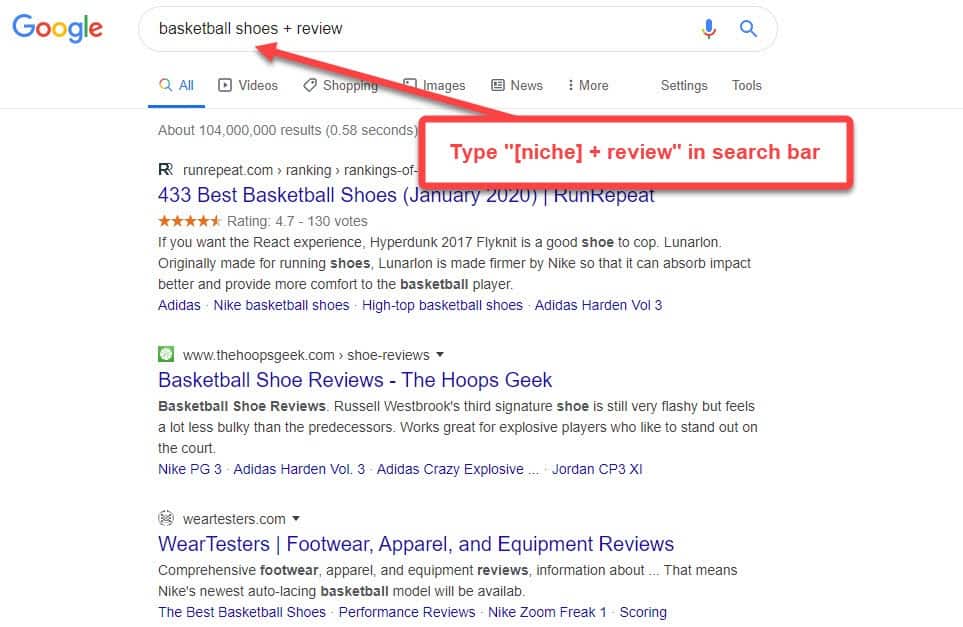Click the RunRepeat favicon icon
Screen dimensions: 963x627
click(166, 170)
